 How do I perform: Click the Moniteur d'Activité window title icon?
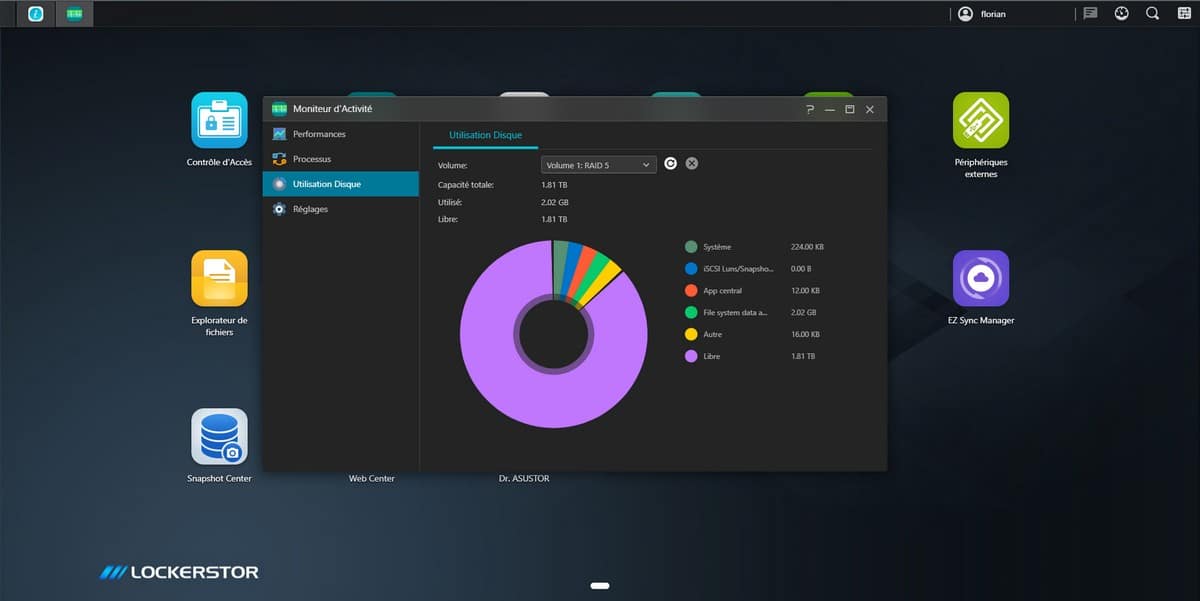coord(279,109)
